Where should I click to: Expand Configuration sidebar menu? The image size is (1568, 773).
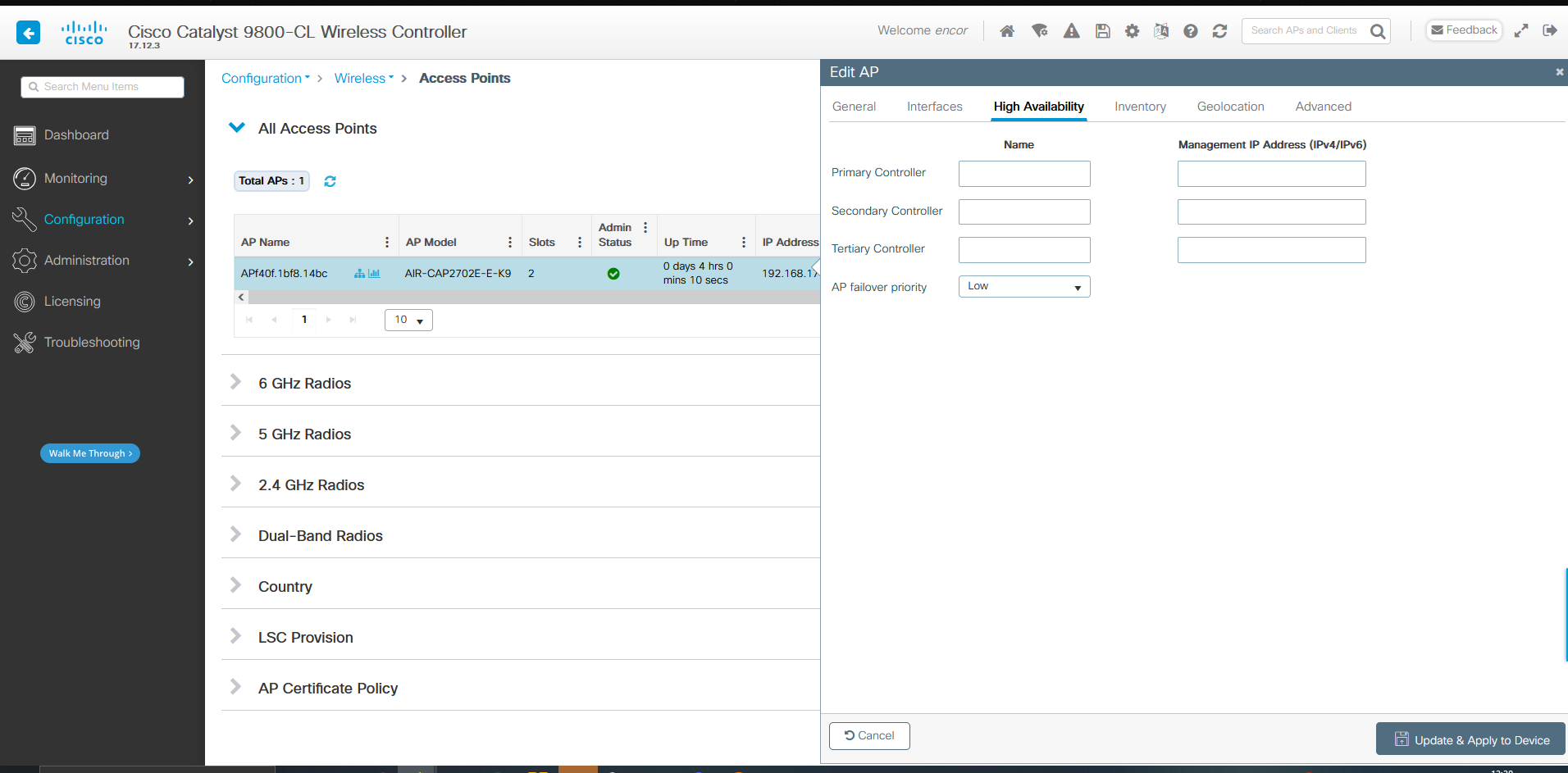point(103,220)
